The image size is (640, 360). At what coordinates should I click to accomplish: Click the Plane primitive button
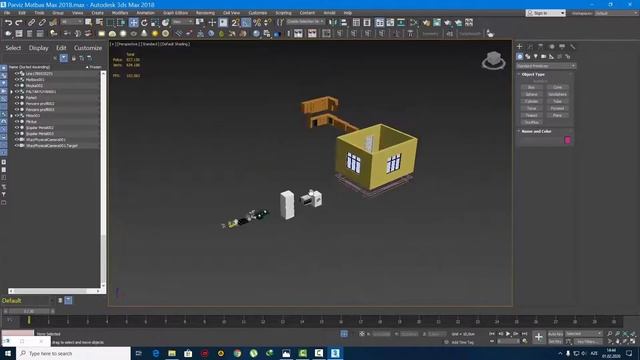(557, 115)
